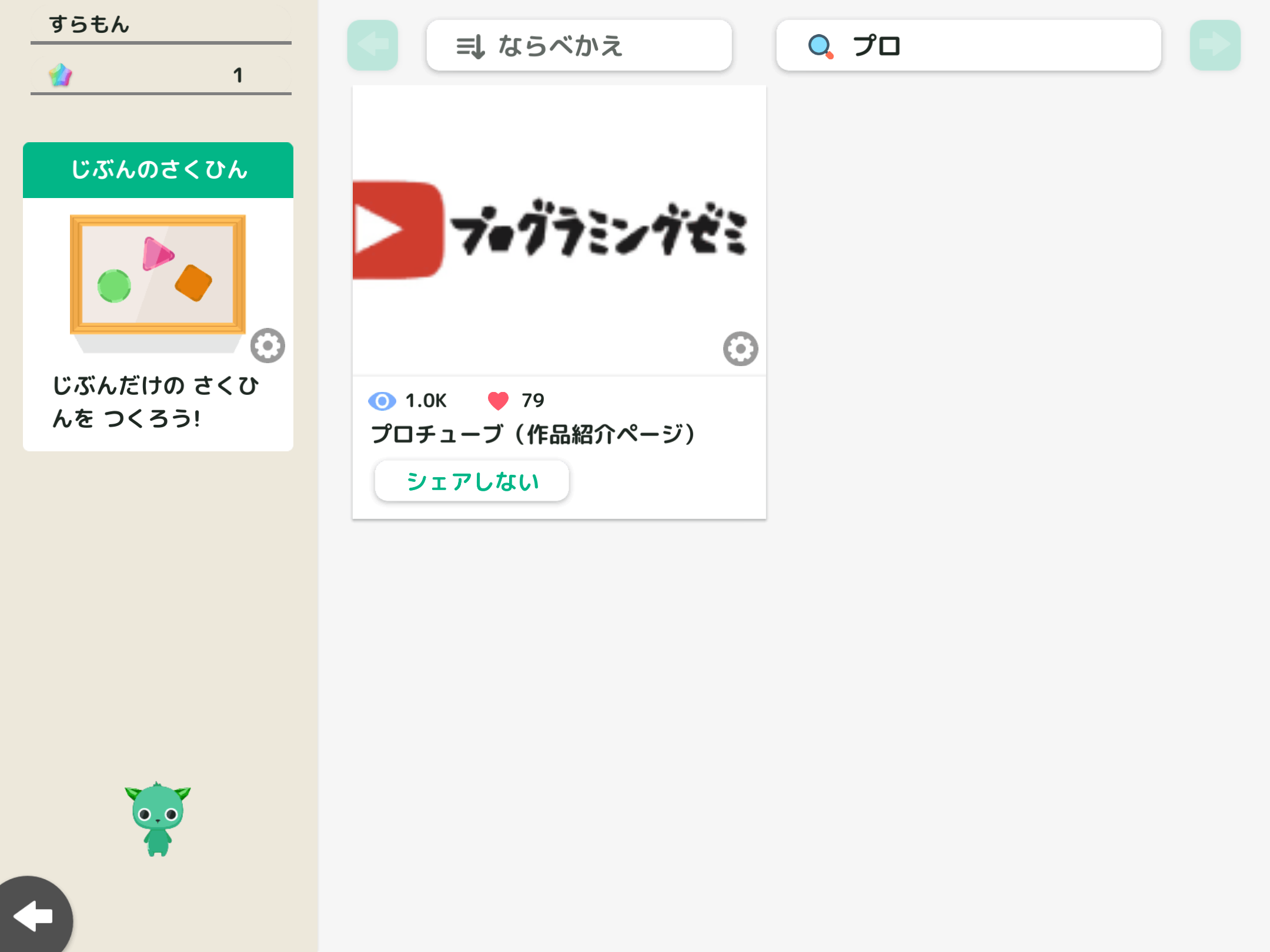This screenshot has height=952, width=1270.
Task: Click the じぶんだけの さくひんを つくろう! text
Action: (x=155, y=402)
